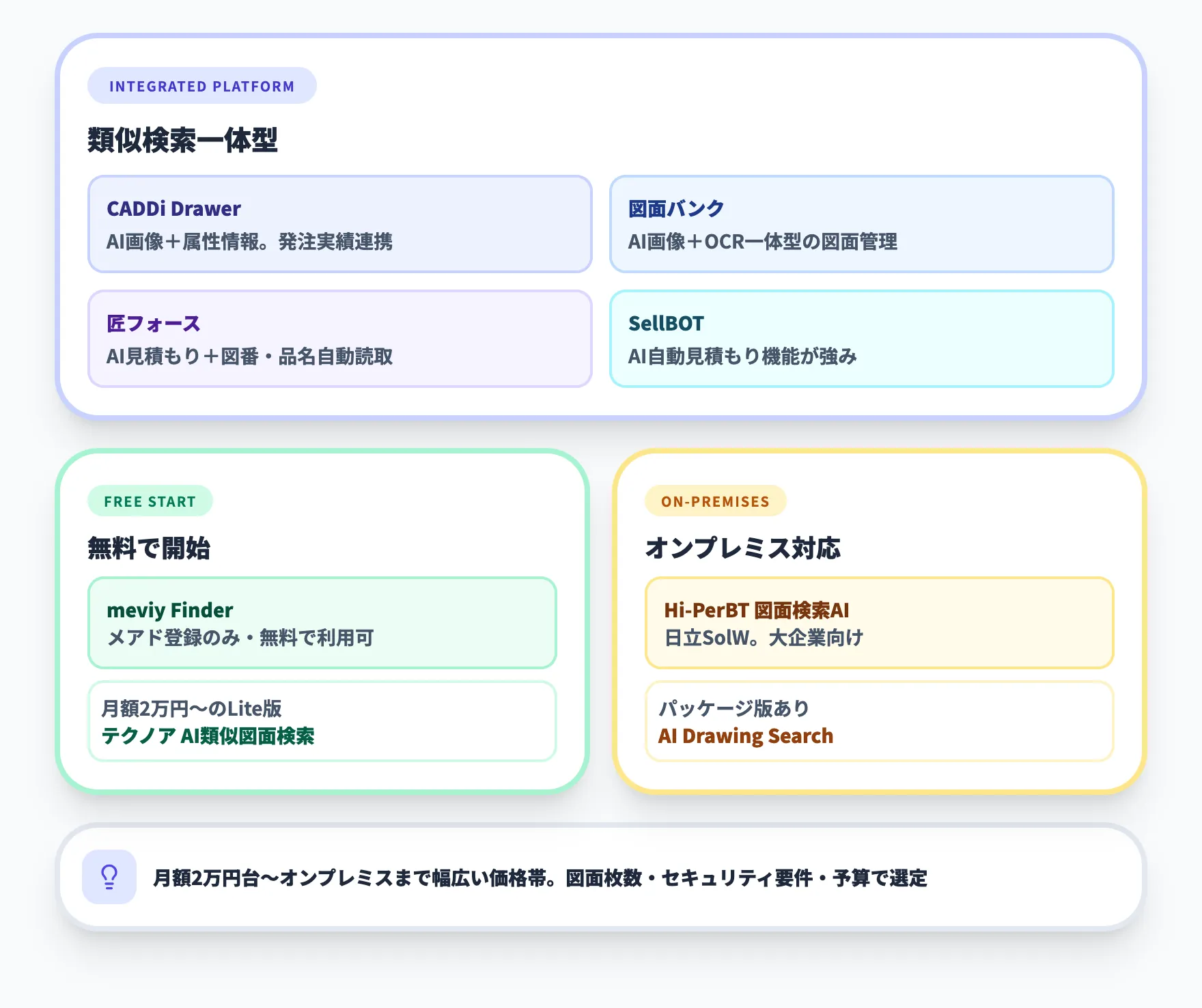Click the テクノア AI類似図面検索 link
This screenshot has width=1202, height=1008.
[208, 736]
